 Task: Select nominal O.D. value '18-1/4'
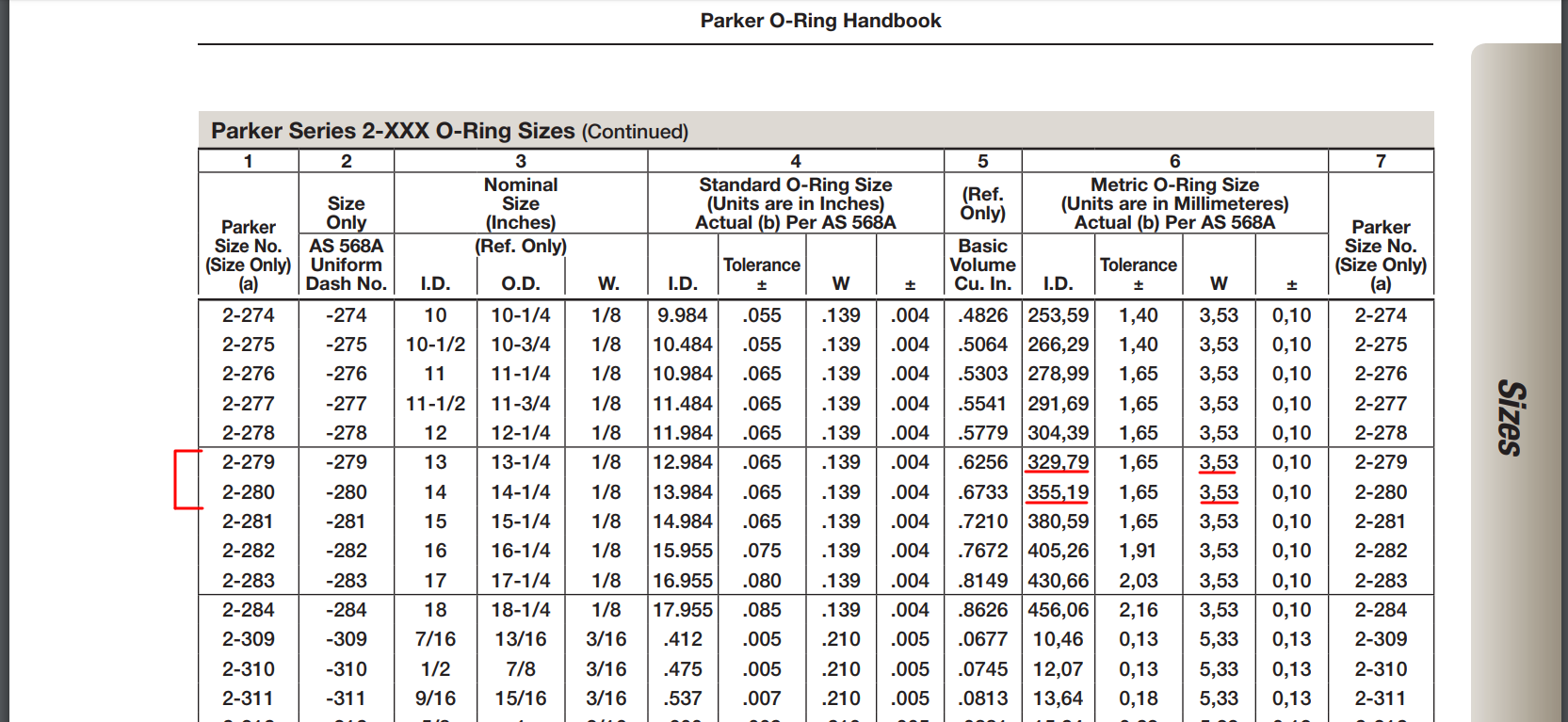[x=521, y=610]
